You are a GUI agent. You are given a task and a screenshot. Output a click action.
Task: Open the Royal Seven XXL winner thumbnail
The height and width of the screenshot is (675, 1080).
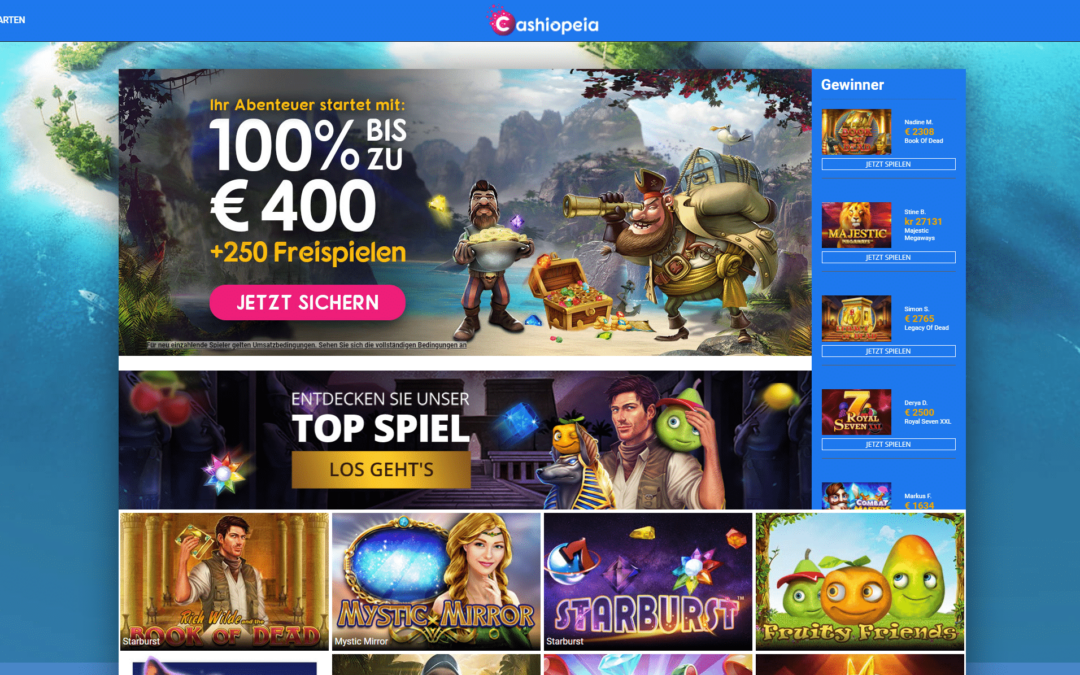(856, 412)
